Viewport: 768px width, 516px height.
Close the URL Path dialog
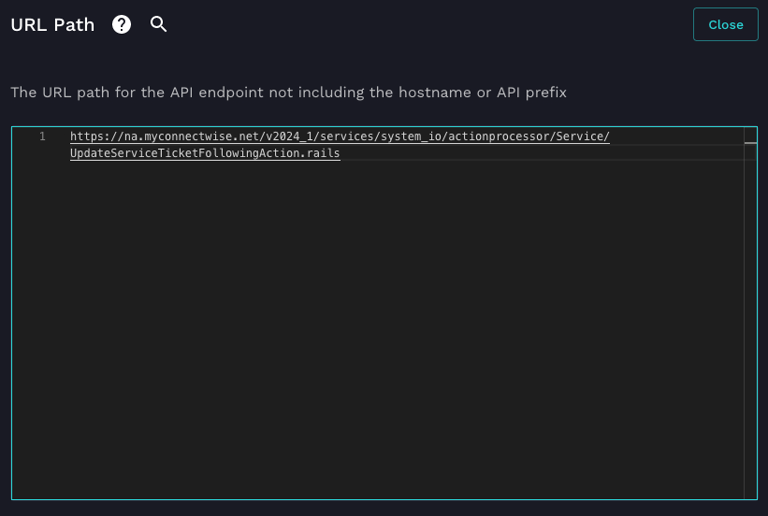725,24
